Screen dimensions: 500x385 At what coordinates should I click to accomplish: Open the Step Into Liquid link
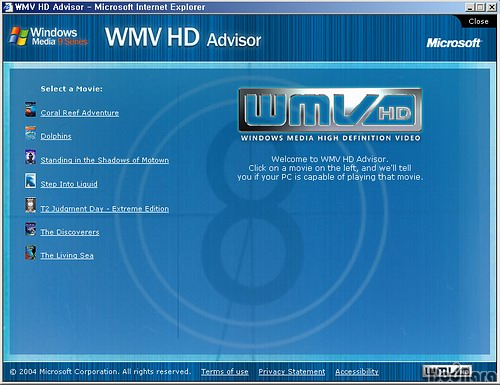pos(69,184)
